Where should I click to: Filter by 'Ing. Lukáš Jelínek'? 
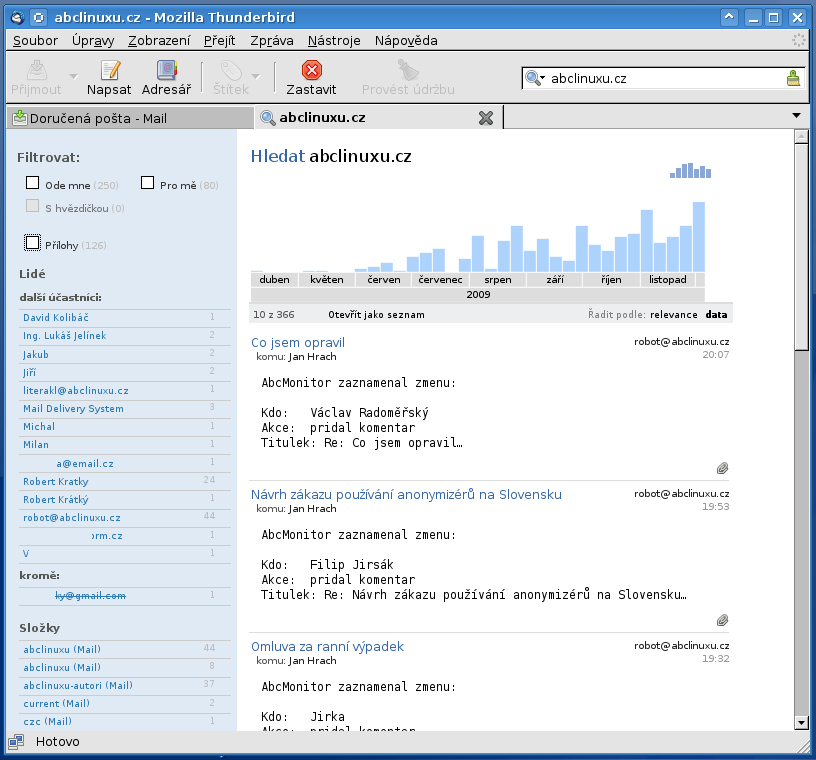65,336
